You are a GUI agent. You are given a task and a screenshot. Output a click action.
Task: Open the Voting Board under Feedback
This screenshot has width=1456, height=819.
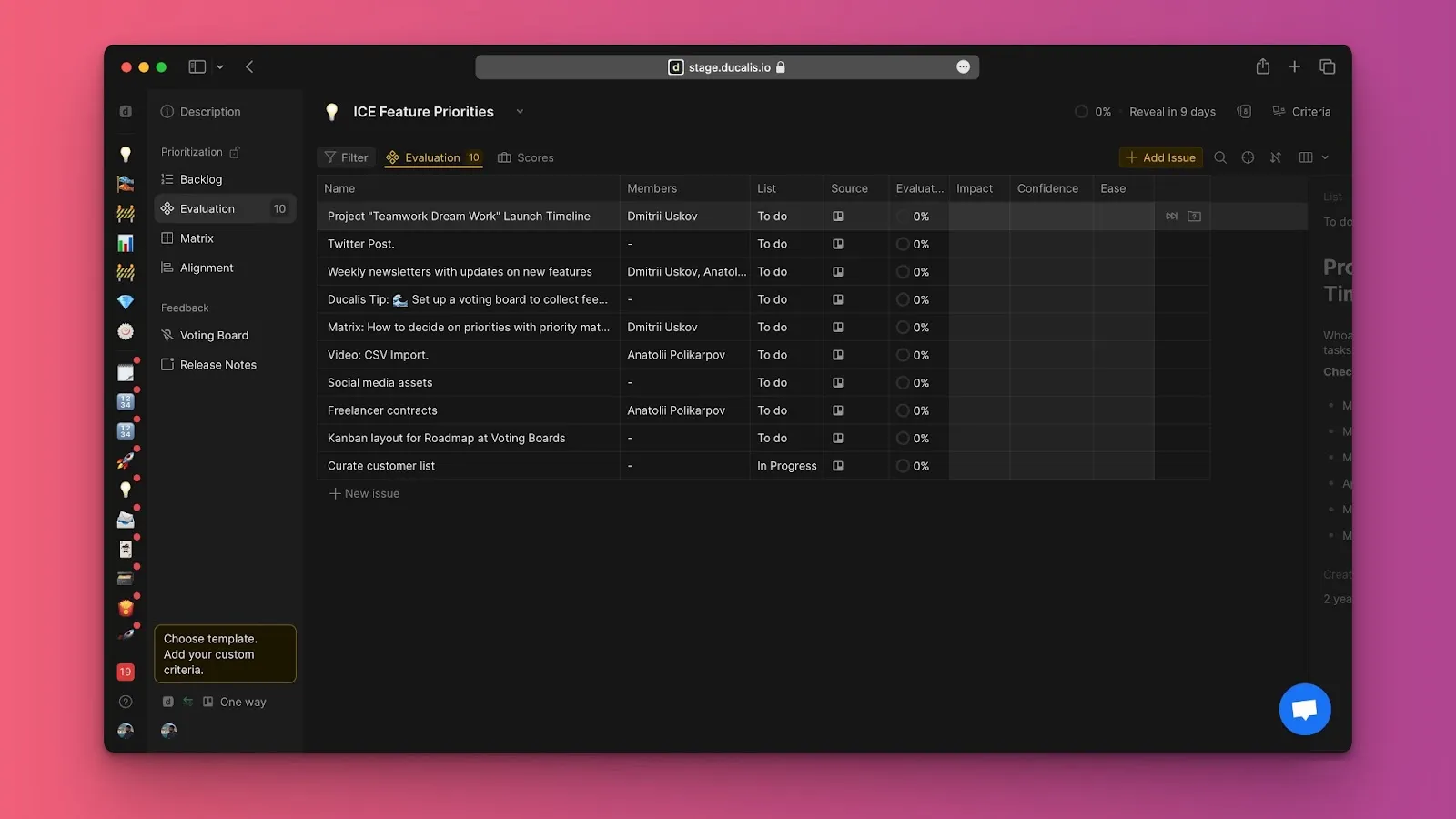(214, 335)
